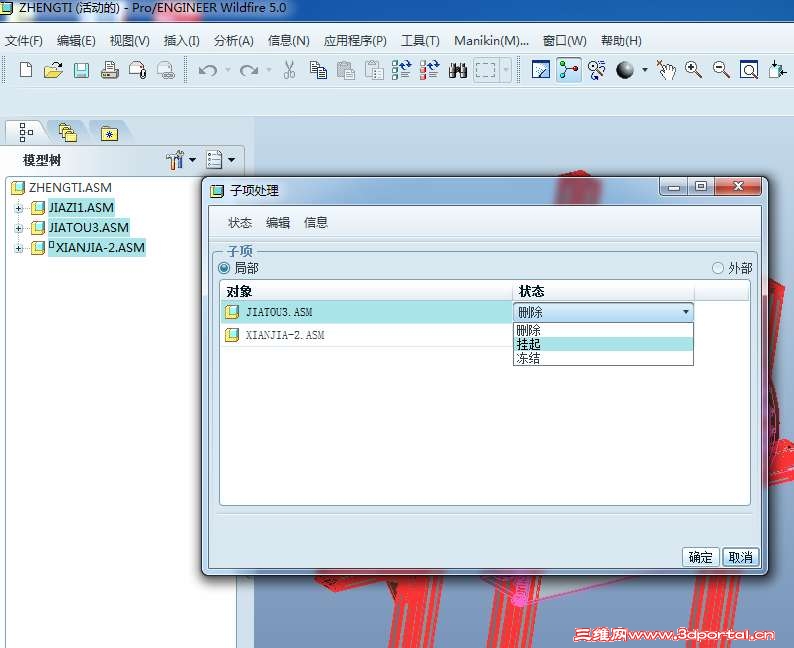Select the 局部 radio button
Image resolution: width=794 pixels, height=648 pixels.
tap(223, 268)
